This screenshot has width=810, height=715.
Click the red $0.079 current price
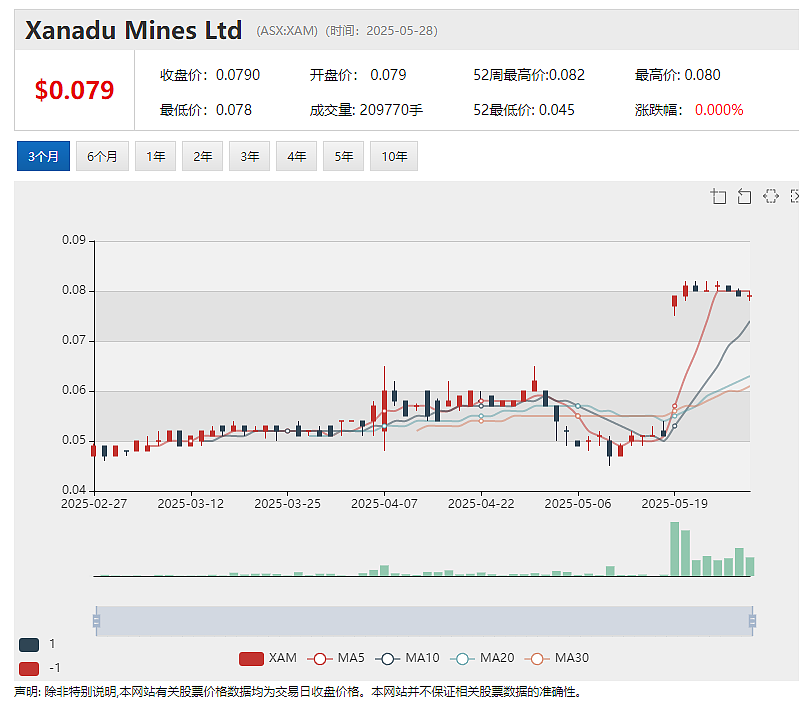pyautogui.click(x=74, y=90)
